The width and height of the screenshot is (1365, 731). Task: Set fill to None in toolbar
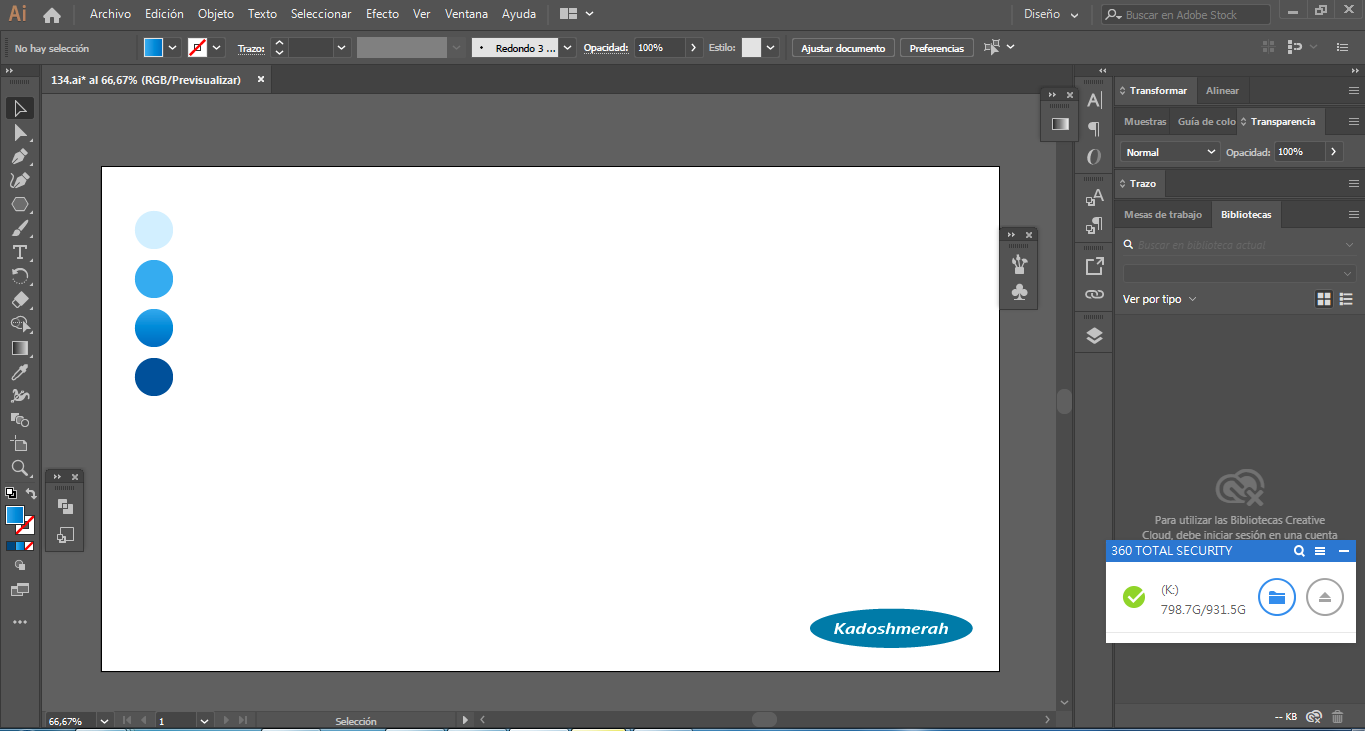click(30, 546)
